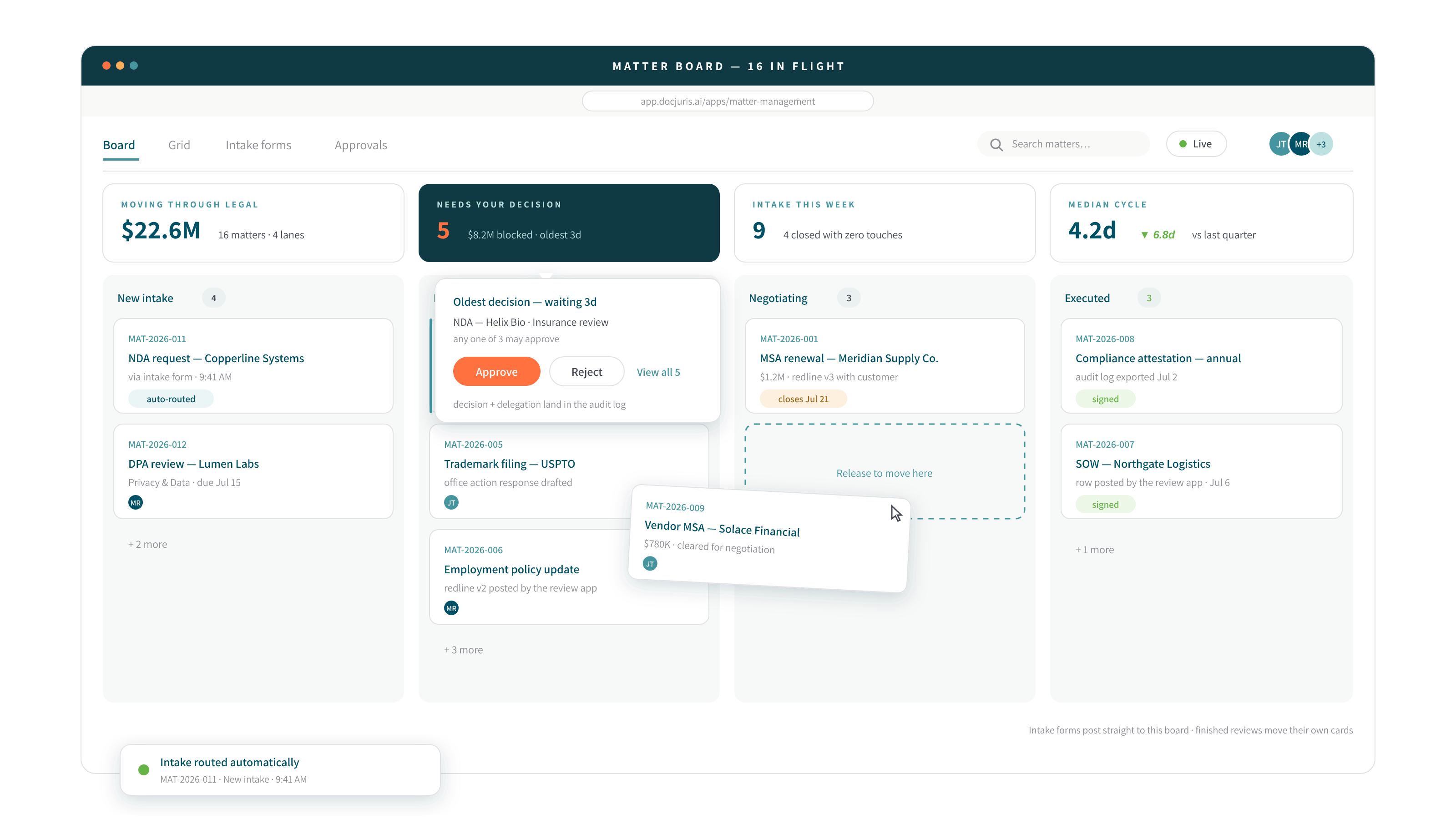This screenshot has height=819, width=1456.
Task: Open Compliance attestation — annual card
Action: [1201, 366]
